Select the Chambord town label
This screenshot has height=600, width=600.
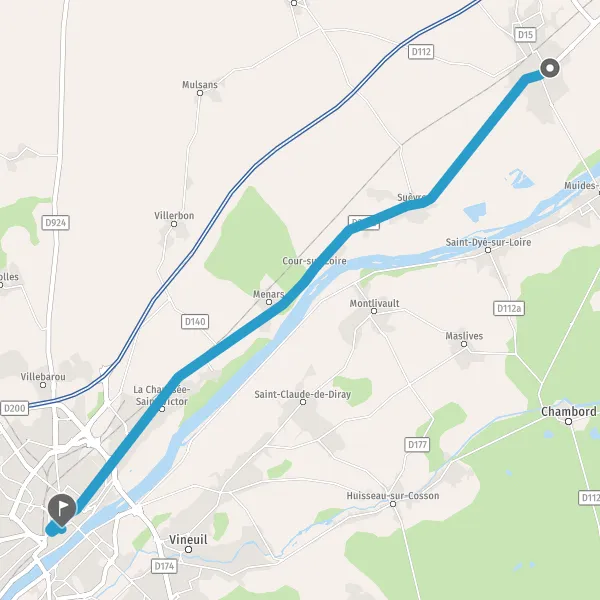click(569, 412)
